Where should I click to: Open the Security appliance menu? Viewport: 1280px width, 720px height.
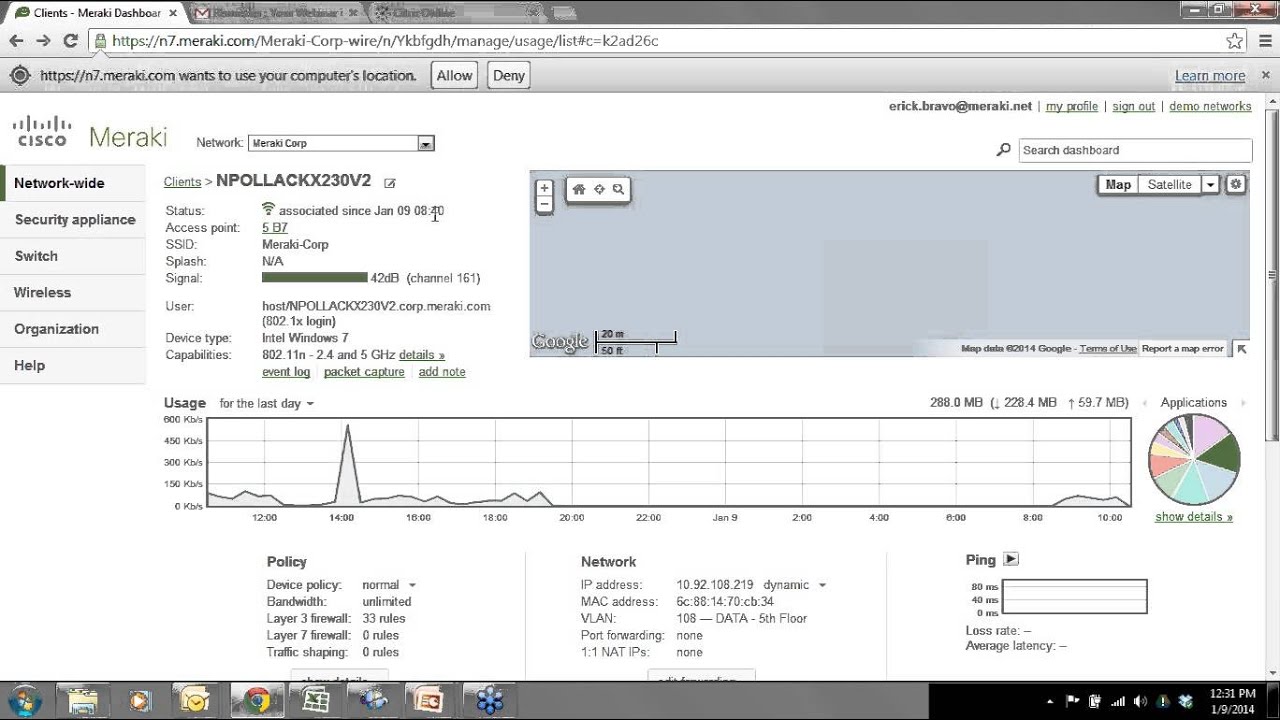point(73,220)
